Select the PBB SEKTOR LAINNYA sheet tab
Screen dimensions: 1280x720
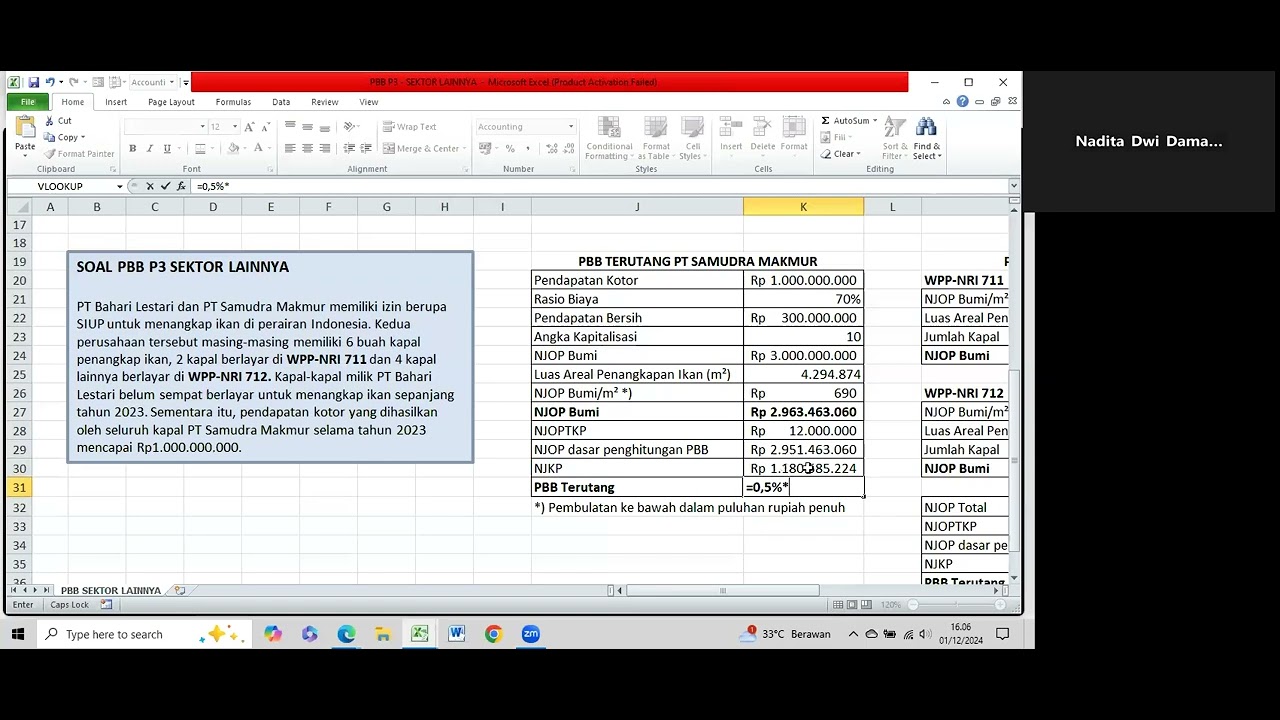click(110, 591)
